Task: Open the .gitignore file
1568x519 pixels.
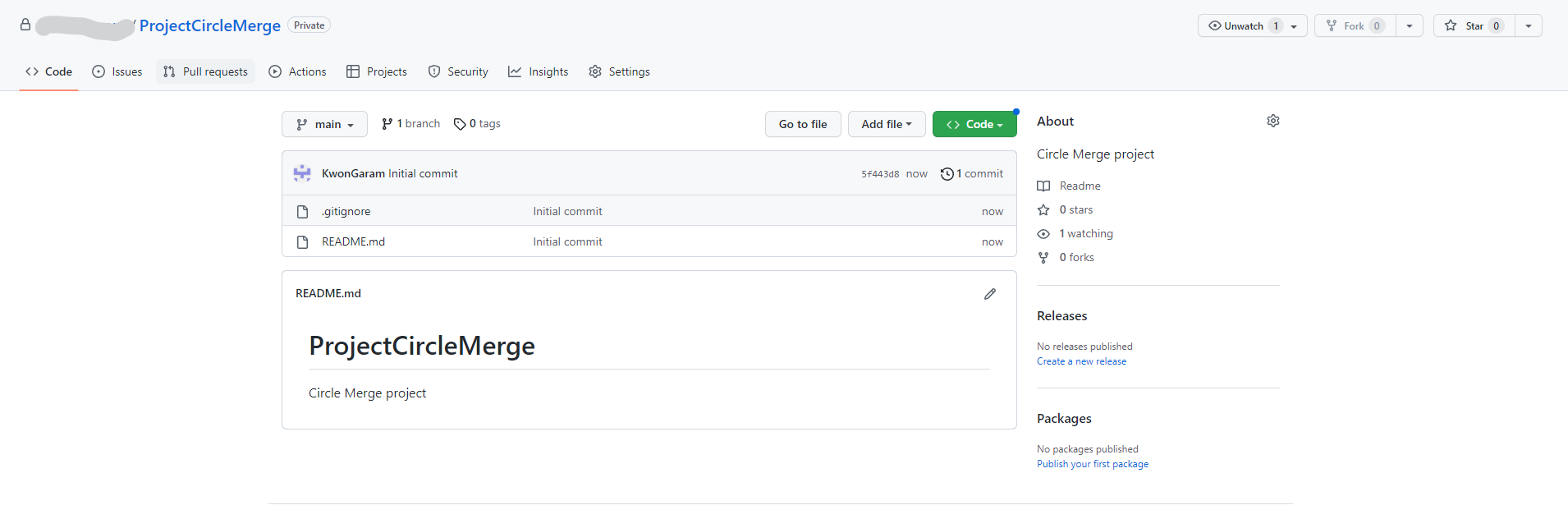Action: (346, 211)
